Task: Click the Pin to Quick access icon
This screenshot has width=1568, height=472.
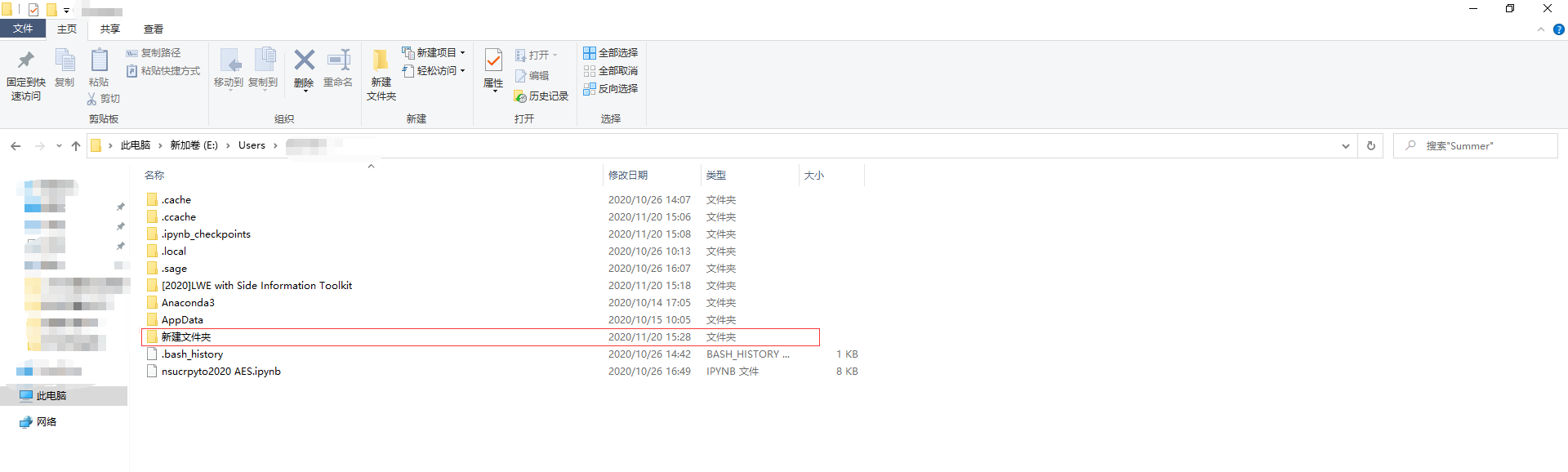Action: 26,60
